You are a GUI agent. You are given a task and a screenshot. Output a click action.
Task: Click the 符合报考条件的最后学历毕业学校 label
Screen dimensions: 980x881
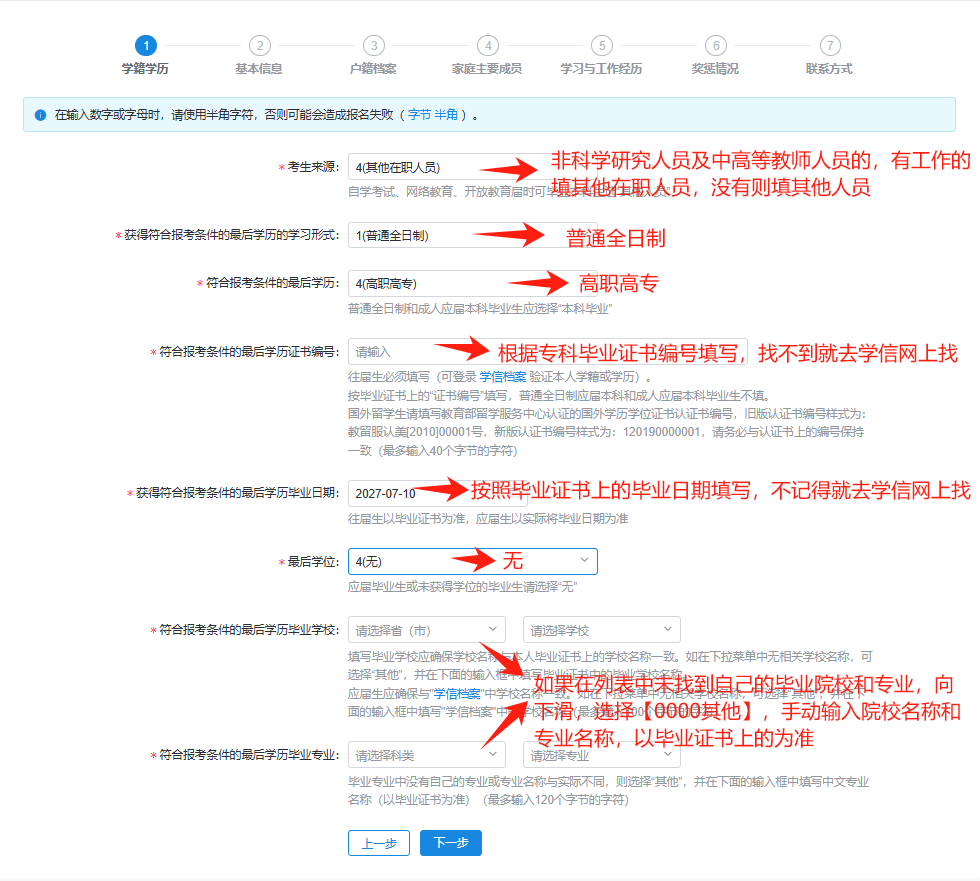click(x=249, y=630)
